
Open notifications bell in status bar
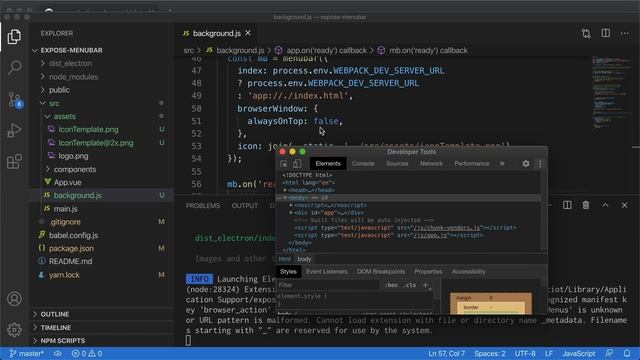click(627, 353)
